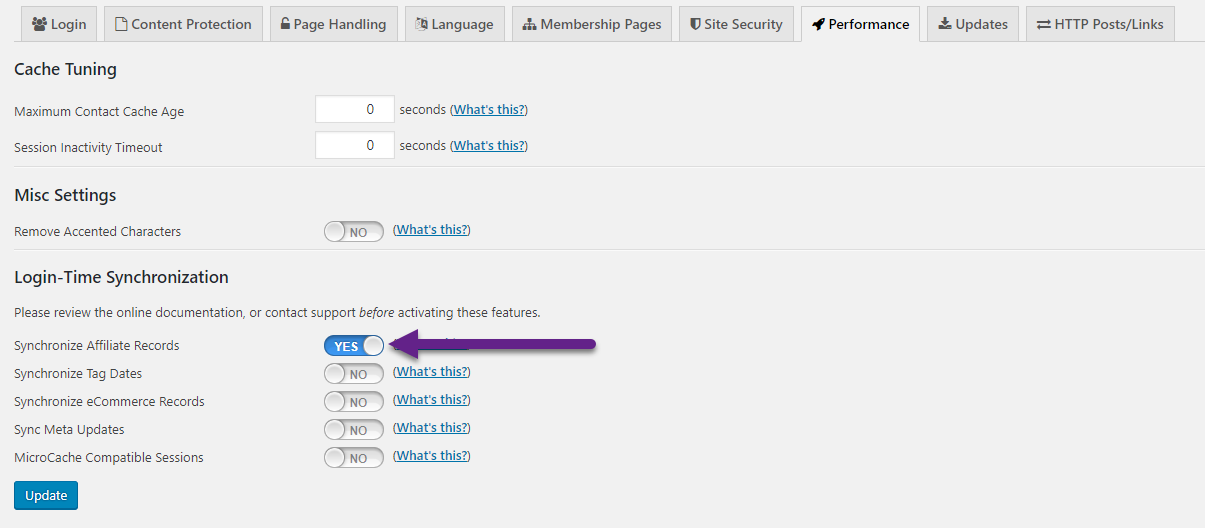
Task: Click the exchange arrows icon on HTTP Posts/Links tab
Action: [1043, 24]
